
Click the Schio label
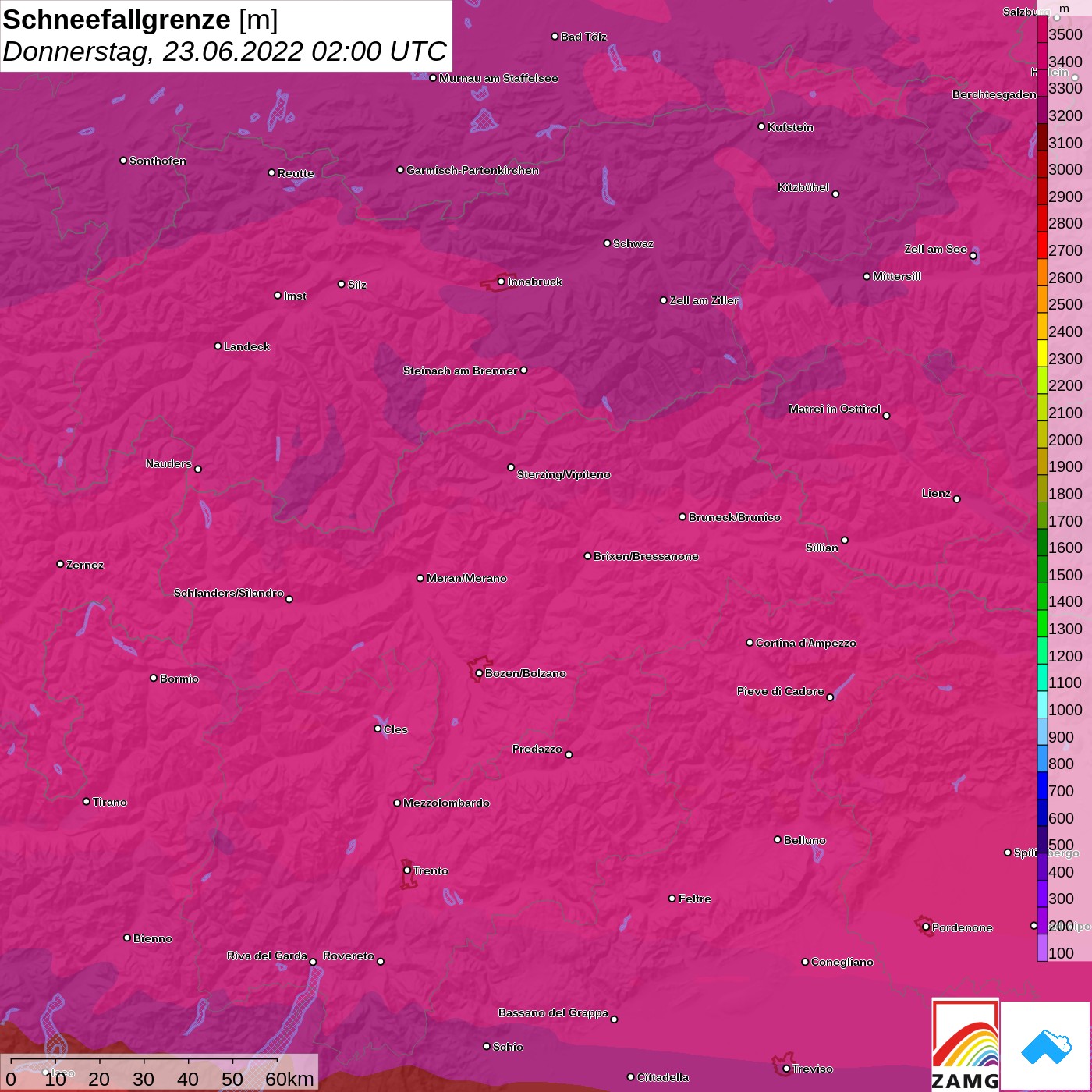tap(508, 1047)
